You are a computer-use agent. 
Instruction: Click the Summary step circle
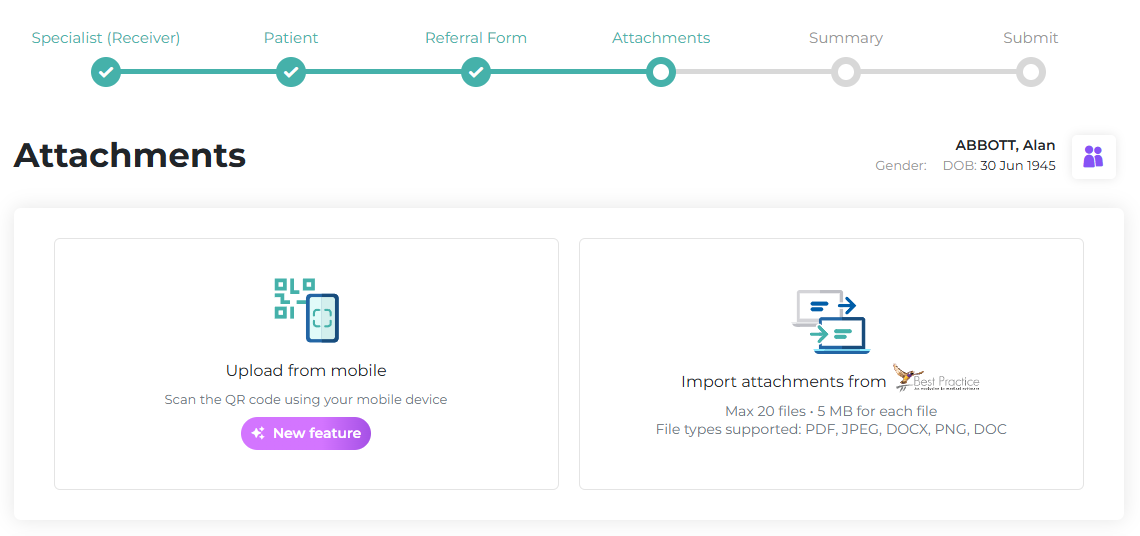846,72
